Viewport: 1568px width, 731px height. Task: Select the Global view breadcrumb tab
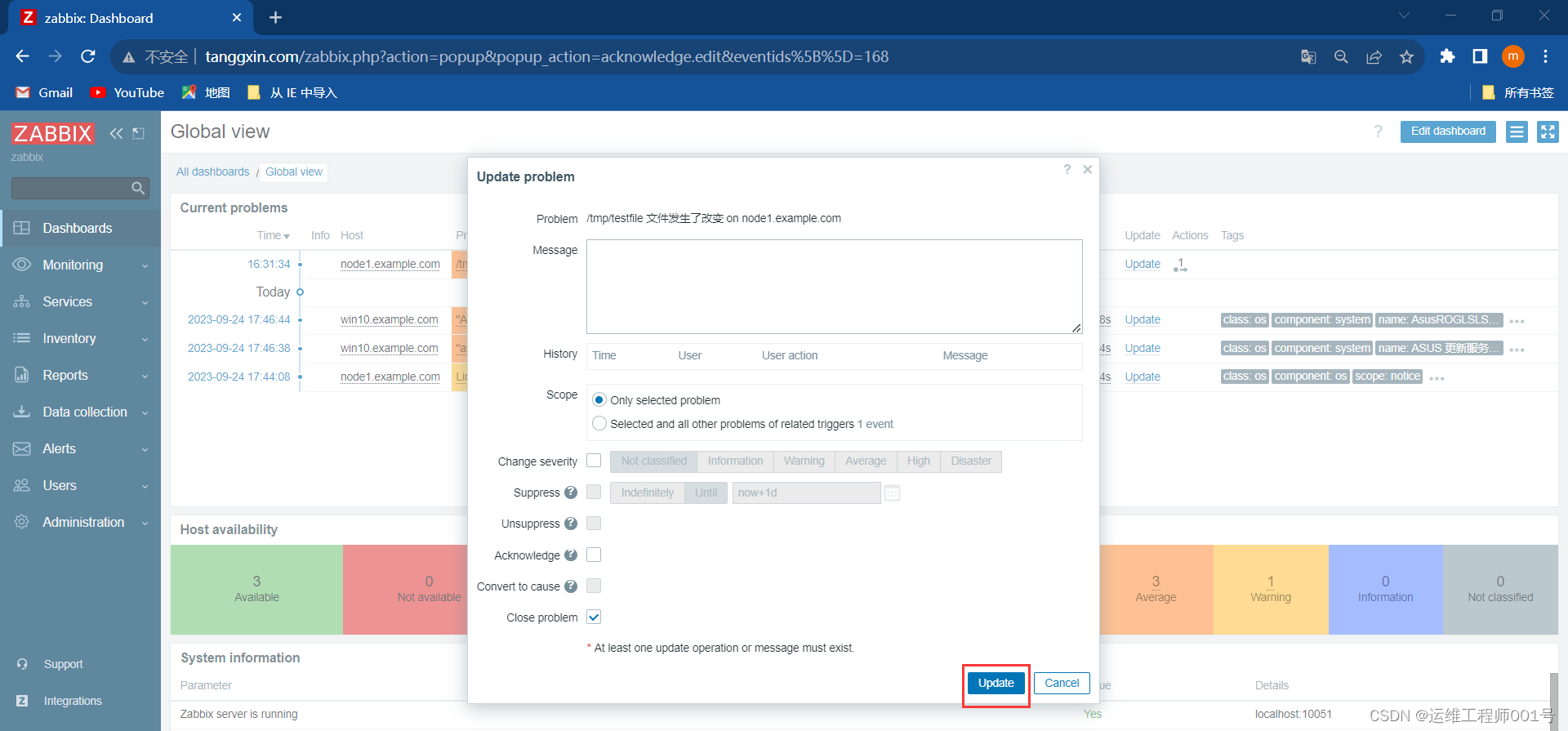coord(294,172)
